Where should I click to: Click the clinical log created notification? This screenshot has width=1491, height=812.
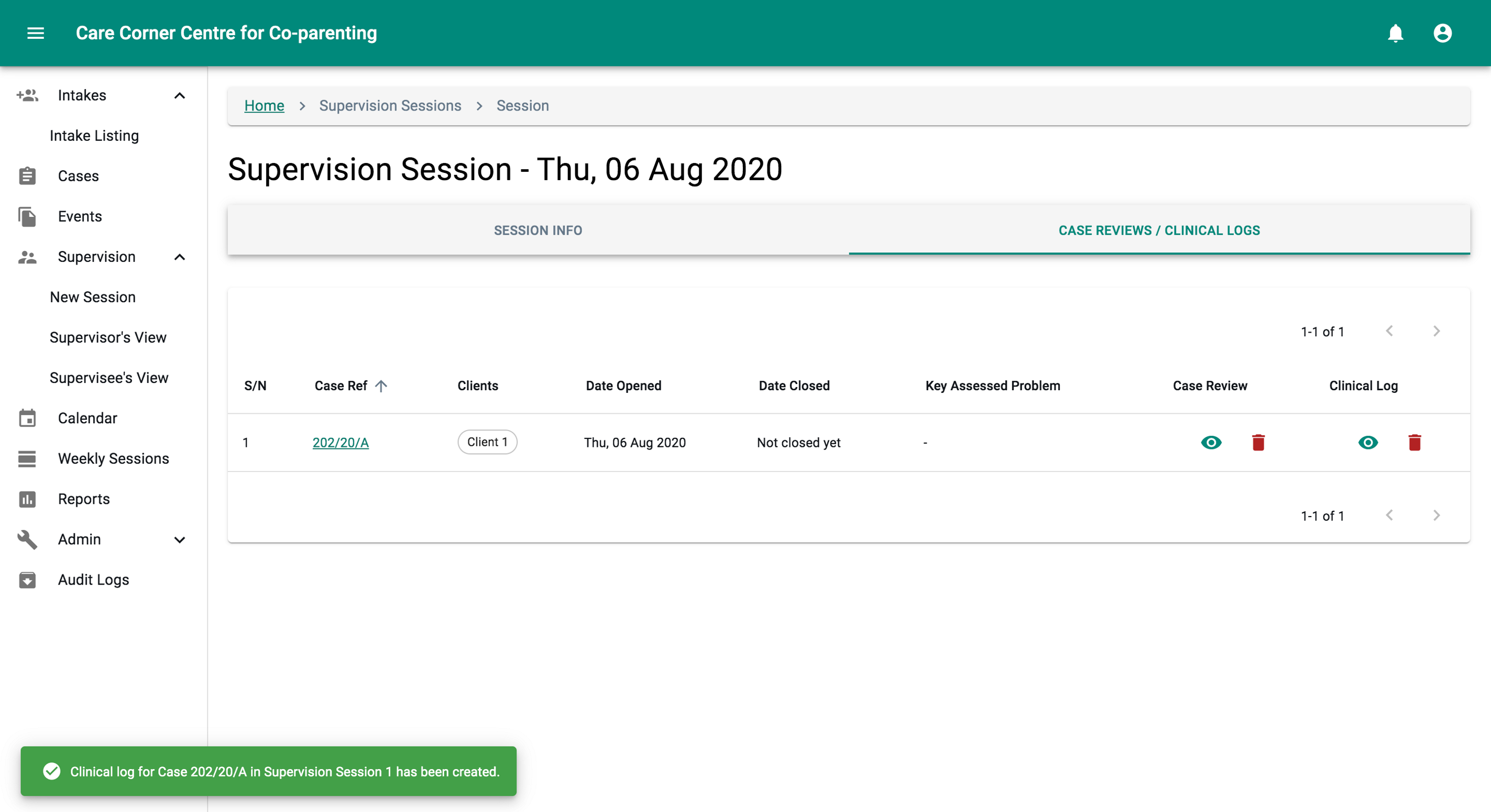(269, 771)
